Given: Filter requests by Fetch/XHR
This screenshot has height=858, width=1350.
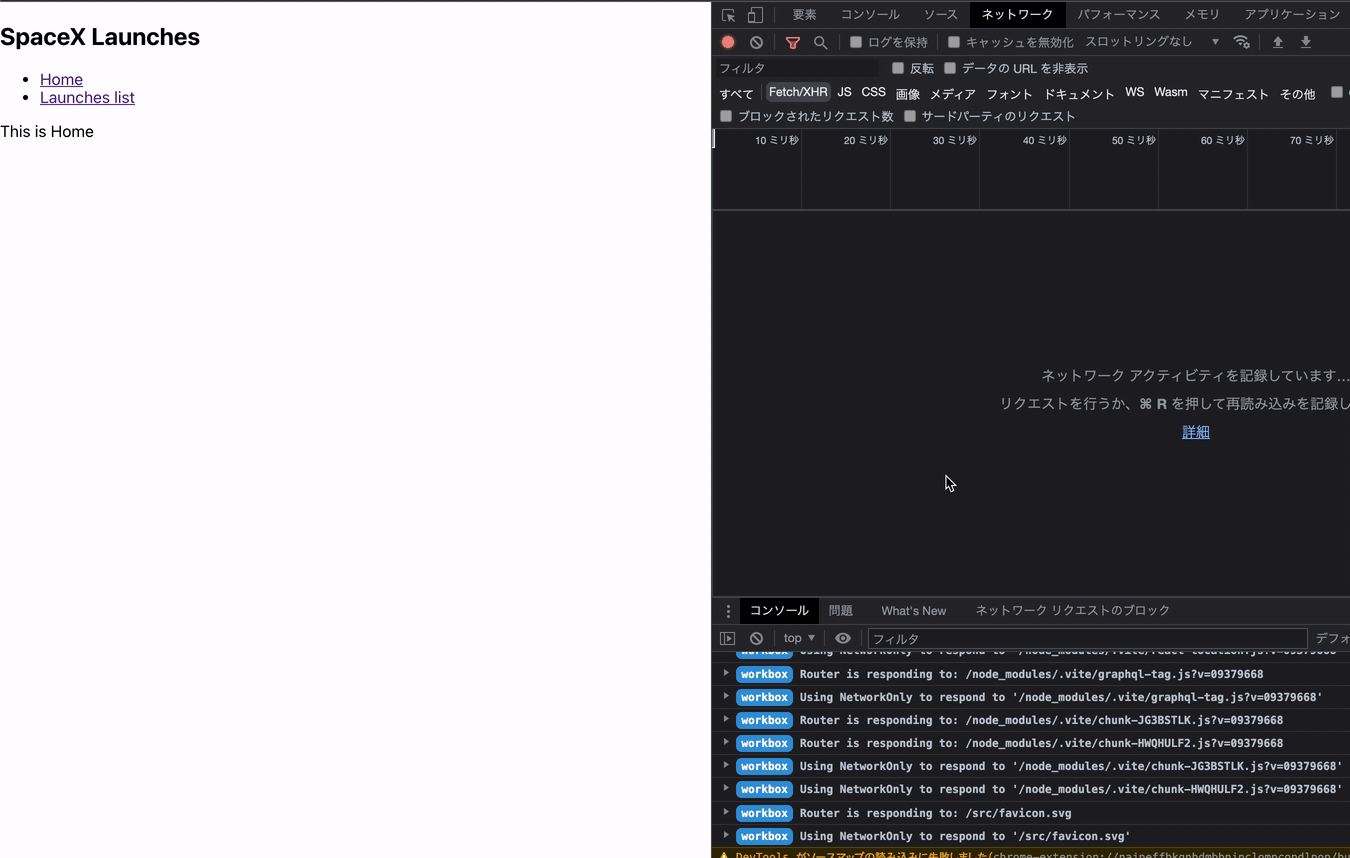Looking at the screenshot, I should click(x=798, y=92).
